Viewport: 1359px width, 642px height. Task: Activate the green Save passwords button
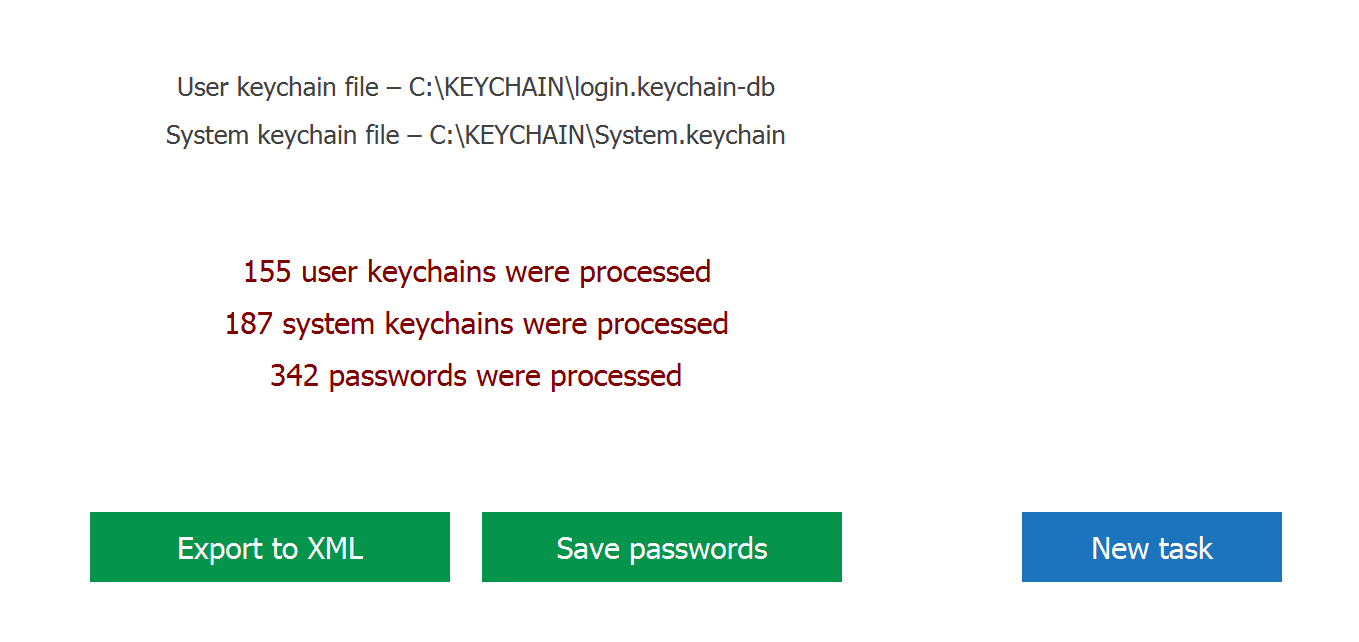(x=661, y=547)
